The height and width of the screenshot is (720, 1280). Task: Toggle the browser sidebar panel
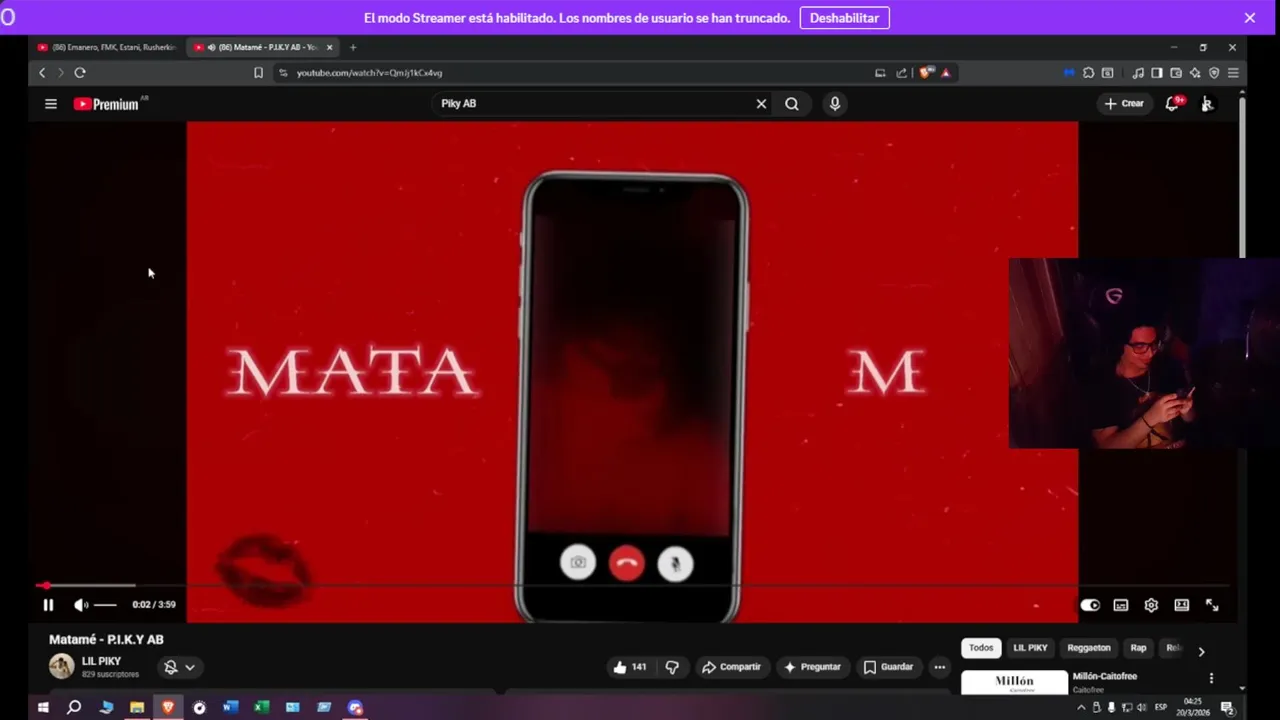pos(1157,73)
